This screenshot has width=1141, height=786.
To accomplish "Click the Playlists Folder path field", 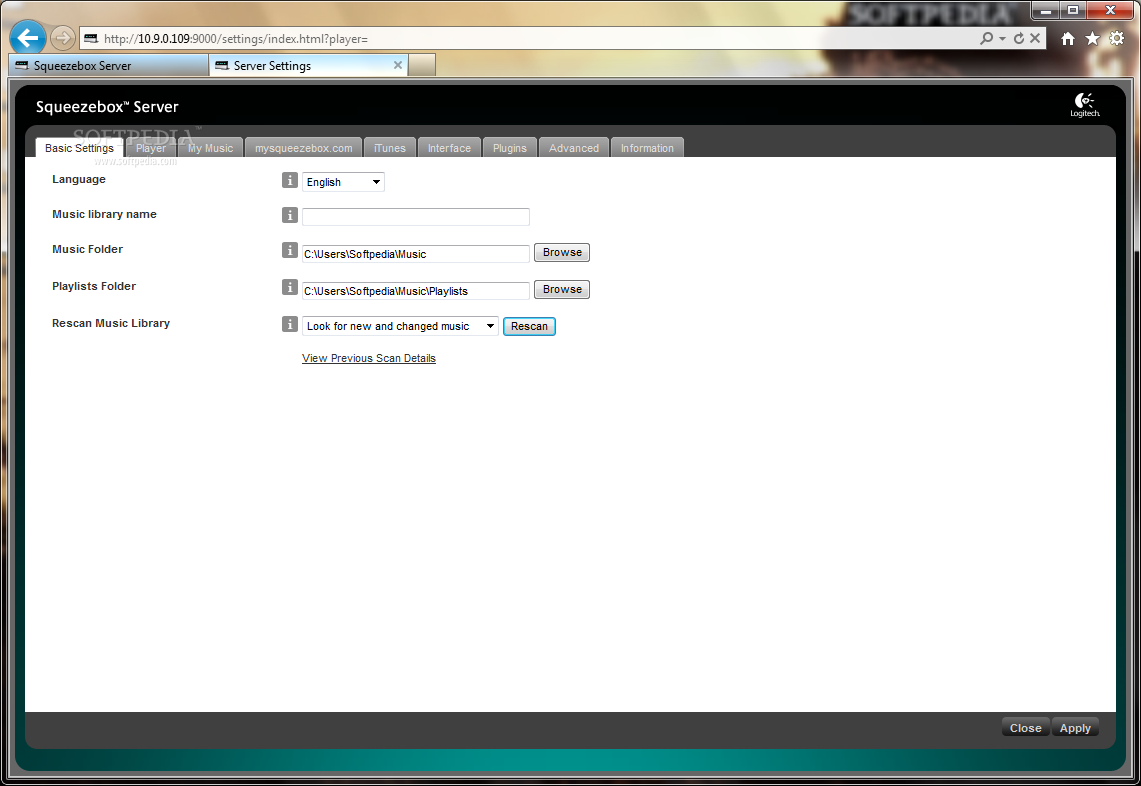I will [416, 291].
